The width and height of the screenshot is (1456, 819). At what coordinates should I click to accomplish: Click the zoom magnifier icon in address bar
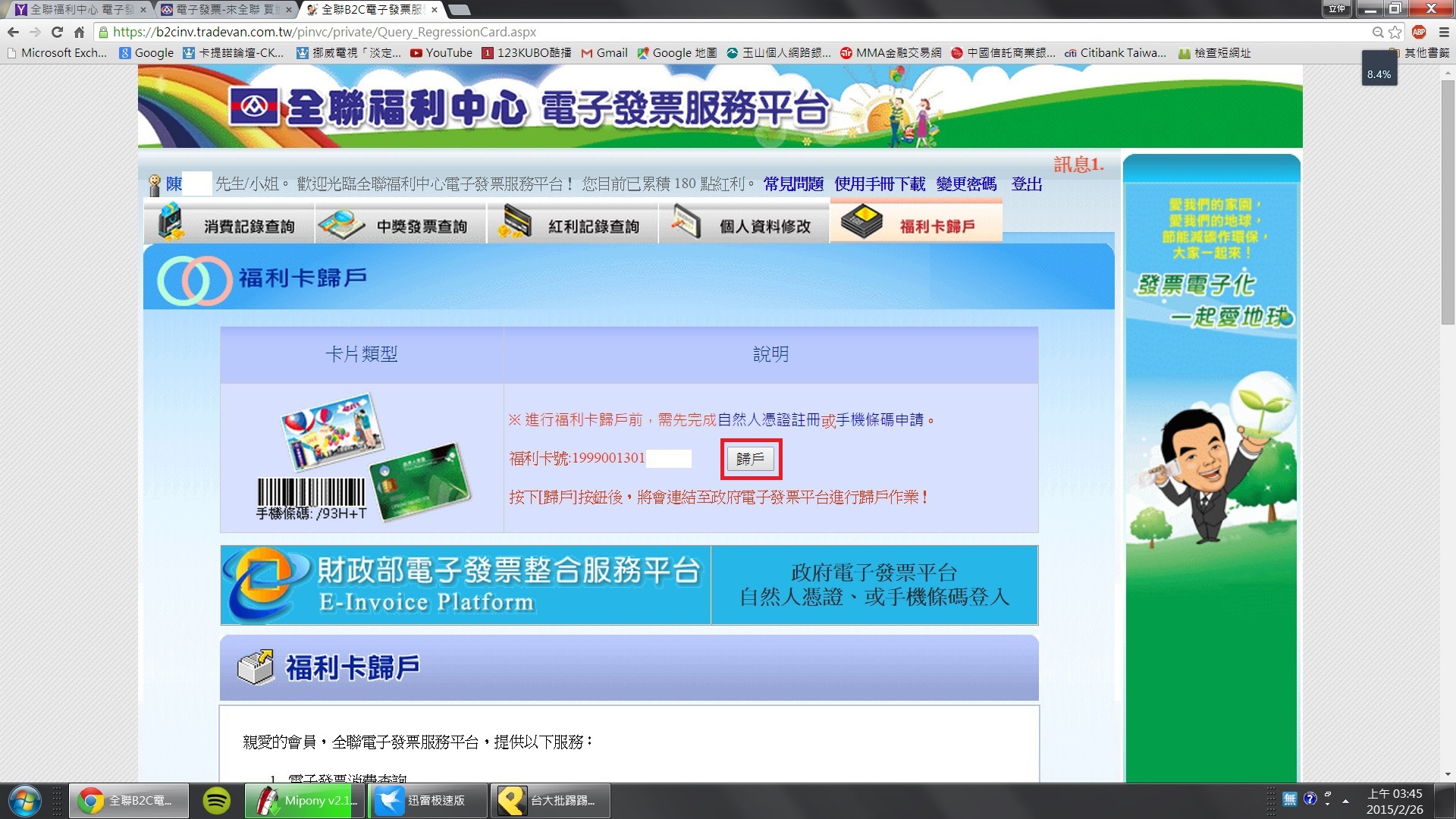tap(1378, 32)
